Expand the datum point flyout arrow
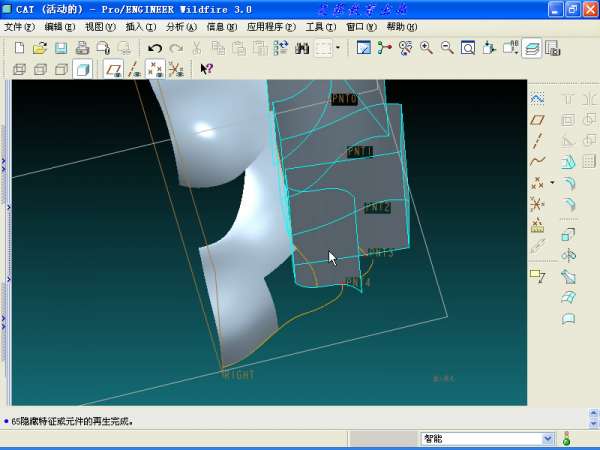Viewport: 600px width, 450px height. click(552, 183)
